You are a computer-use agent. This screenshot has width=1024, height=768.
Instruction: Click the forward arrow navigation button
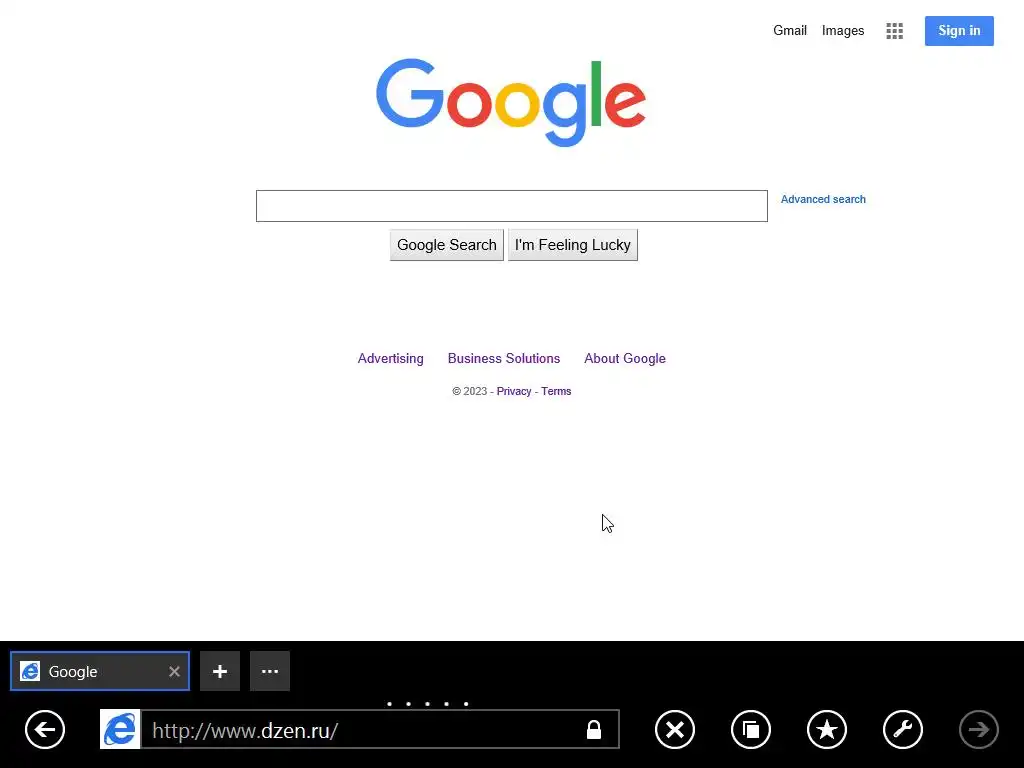coord(978,729)
